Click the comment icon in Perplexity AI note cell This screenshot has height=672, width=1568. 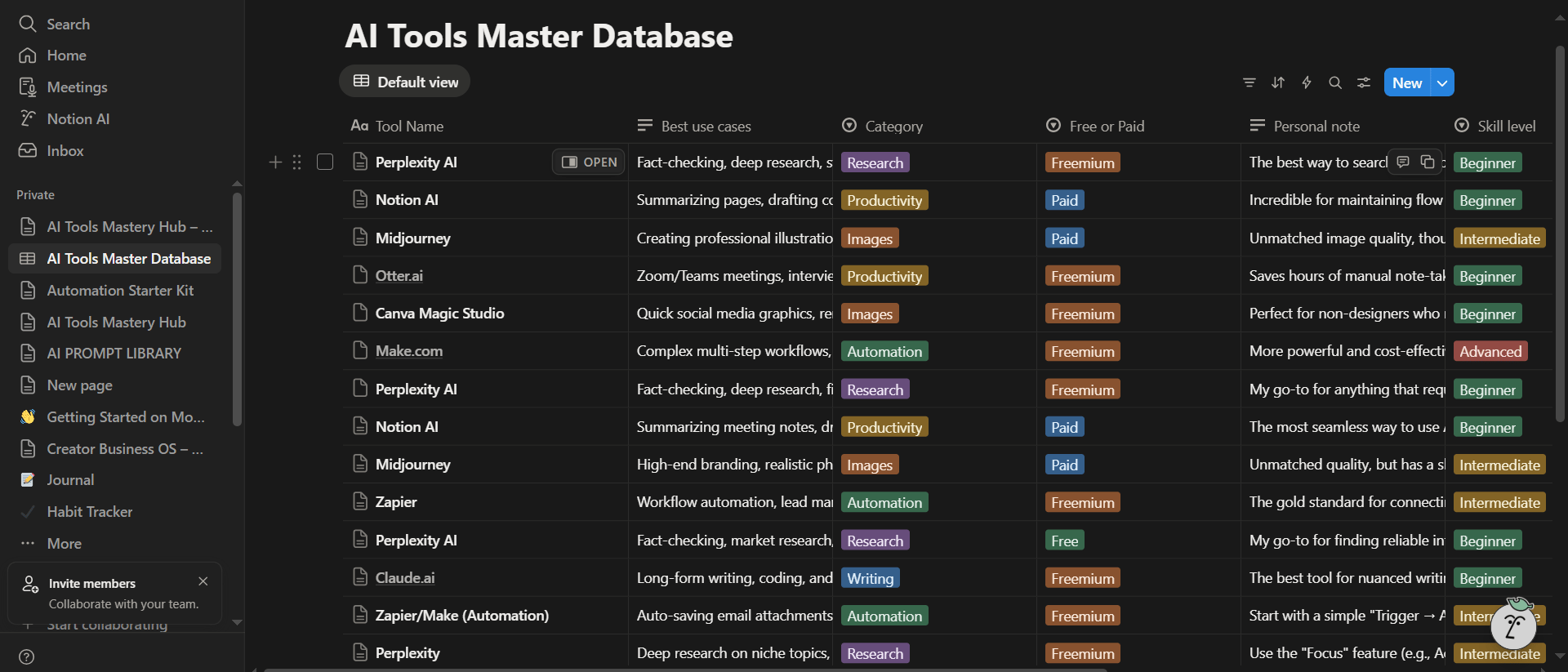(1403, 162)
